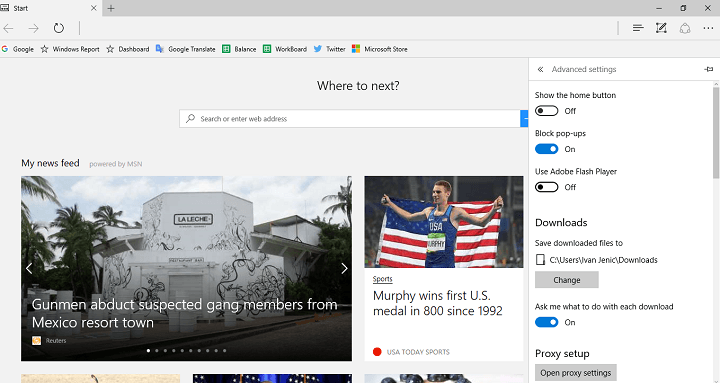This screenshot has width=720, height=383.
Task: Enable Use Adobe Flash Player switch
Action: (546, 187)
